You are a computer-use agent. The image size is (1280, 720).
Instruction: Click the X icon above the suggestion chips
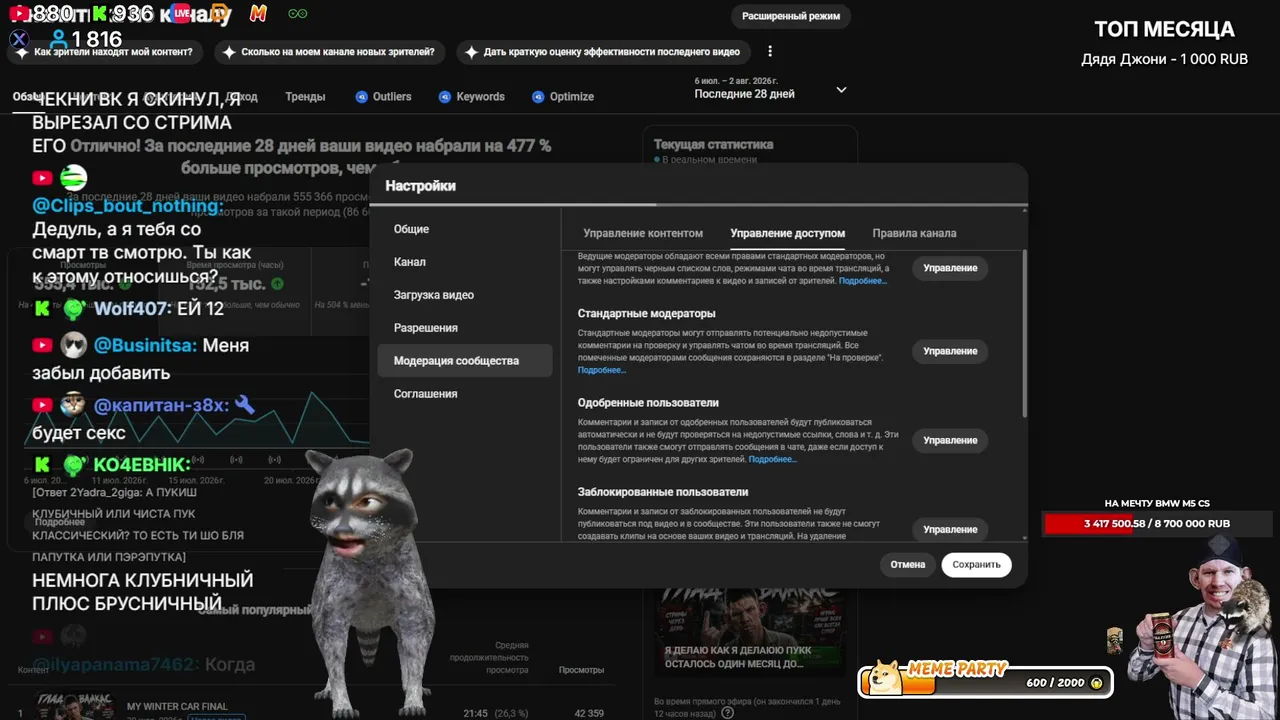[19, 40]
